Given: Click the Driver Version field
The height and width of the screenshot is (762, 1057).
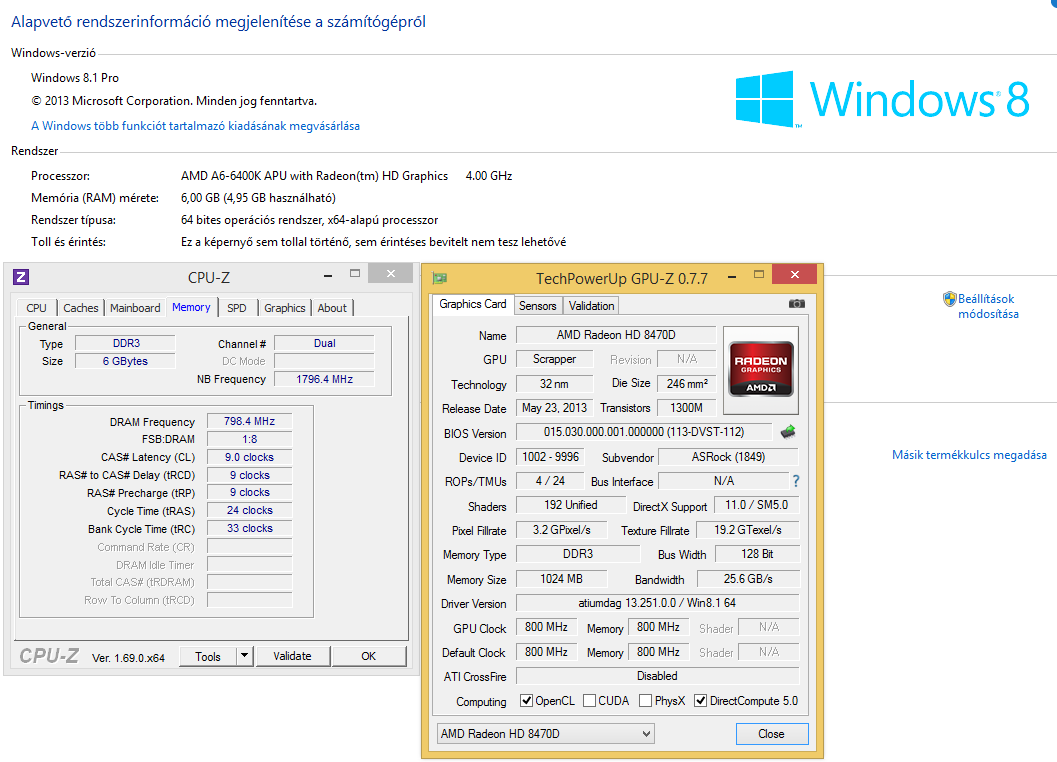Looking at the screenshot, I should click(x=657, y=603).
